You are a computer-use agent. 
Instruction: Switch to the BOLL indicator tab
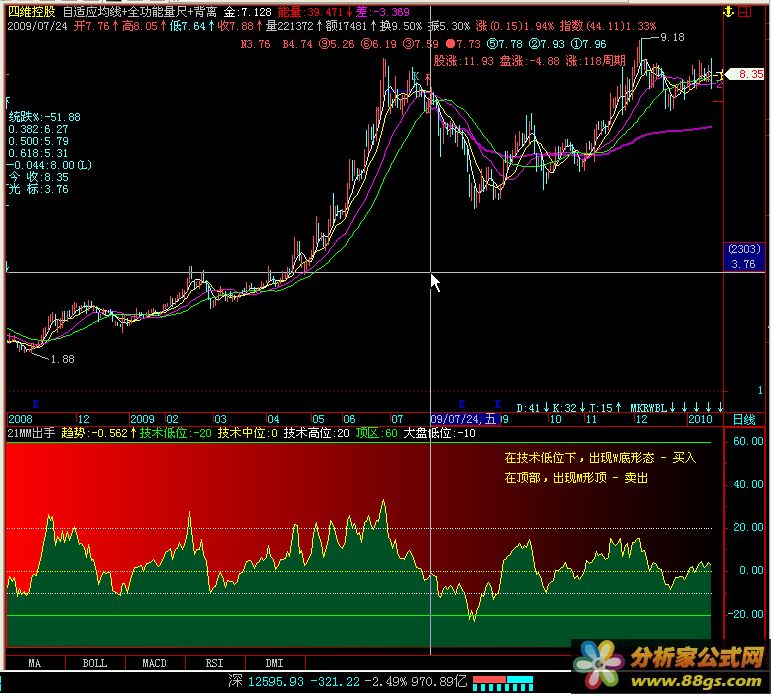tap(95, 663)
